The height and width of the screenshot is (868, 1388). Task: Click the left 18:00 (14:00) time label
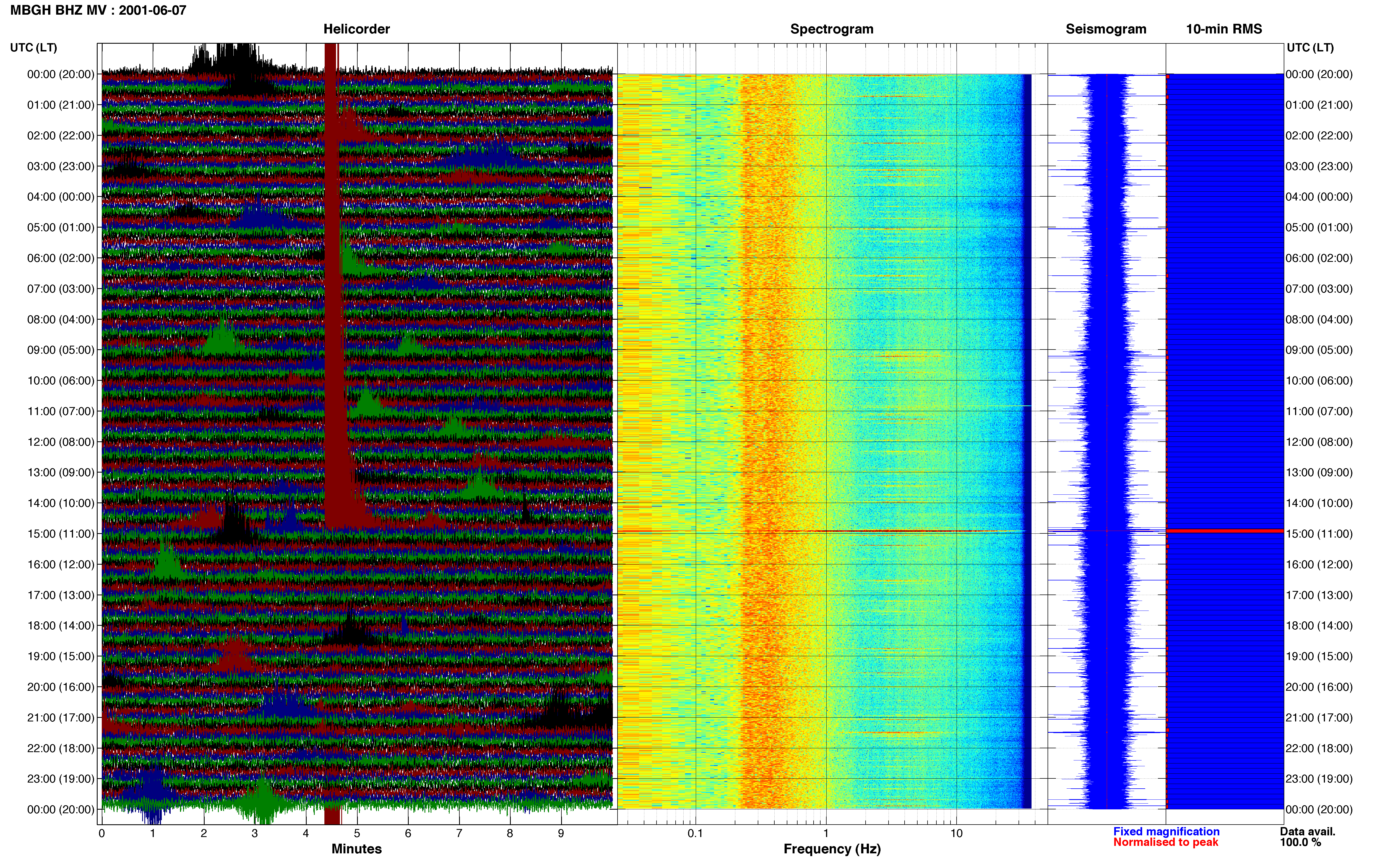(x=60, y=626)
